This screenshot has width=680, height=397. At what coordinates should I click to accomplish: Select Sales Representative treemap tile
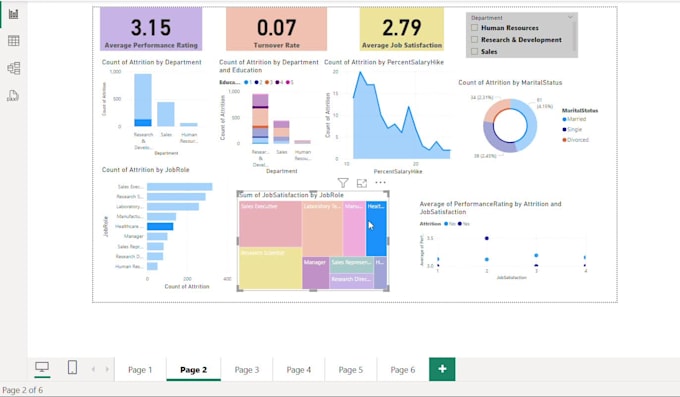click(351, 265)
